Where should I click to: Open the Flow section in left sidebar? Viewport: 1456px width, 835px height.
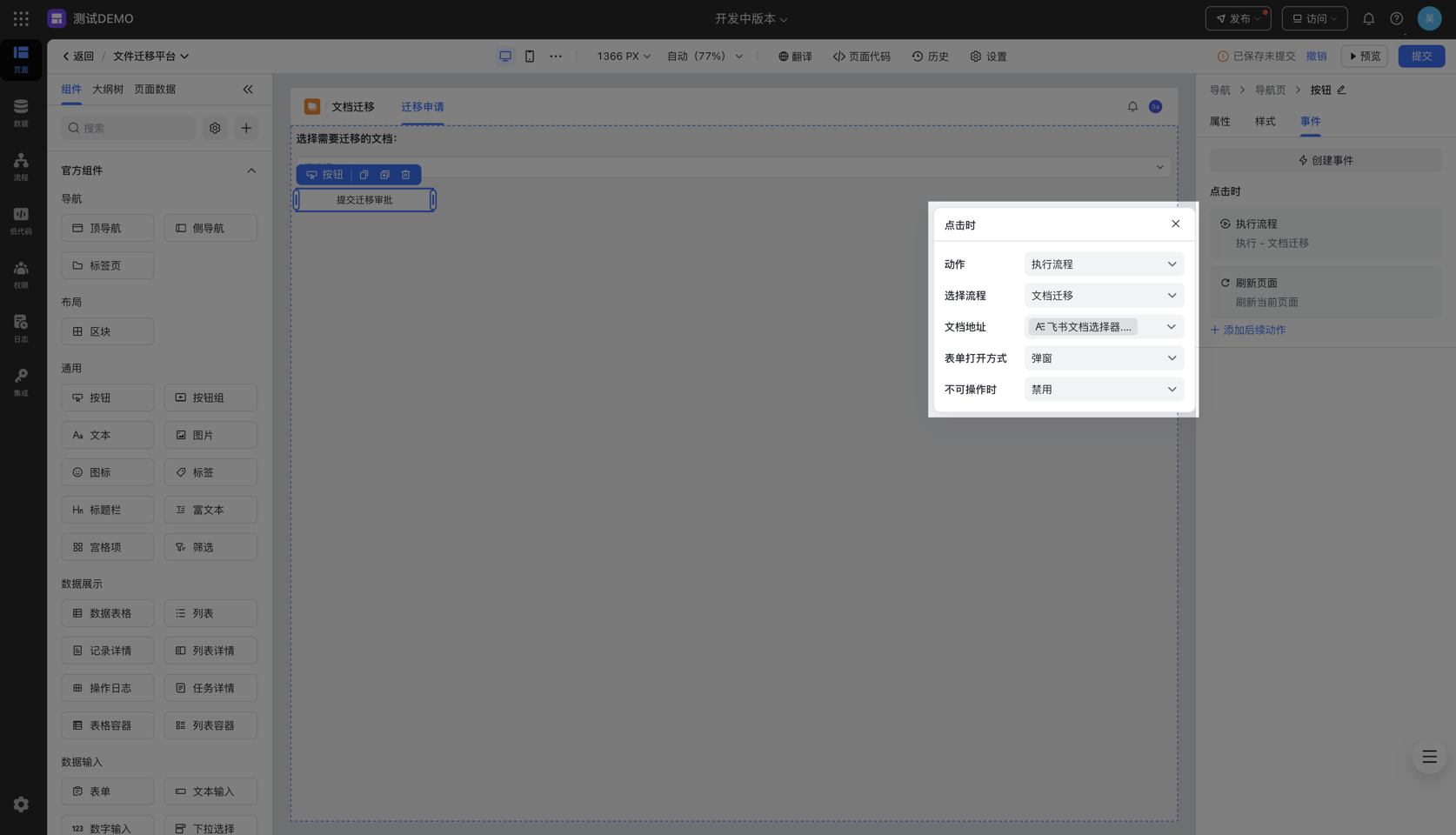(21, 167)
